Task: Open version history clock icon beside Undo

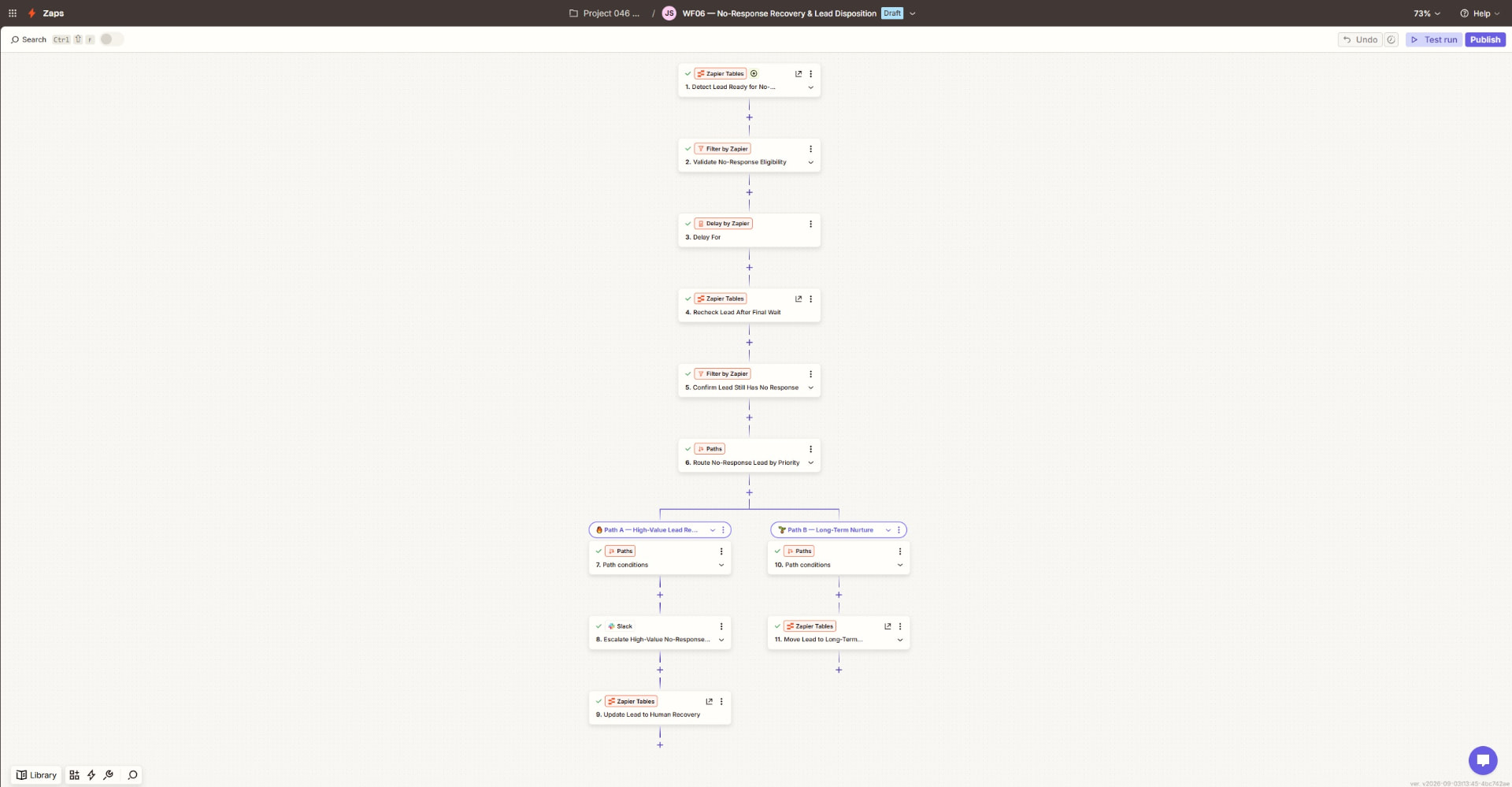Action: point(1392,39)
